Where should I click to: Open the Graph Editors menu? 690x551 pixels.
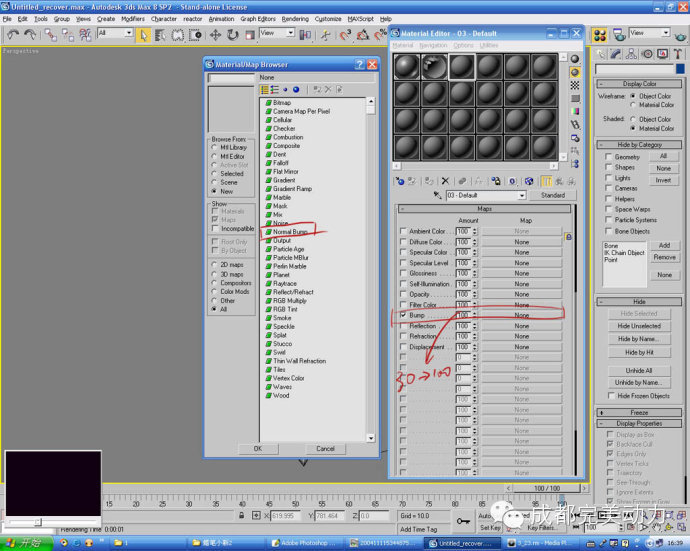click(x=258, y=19)
